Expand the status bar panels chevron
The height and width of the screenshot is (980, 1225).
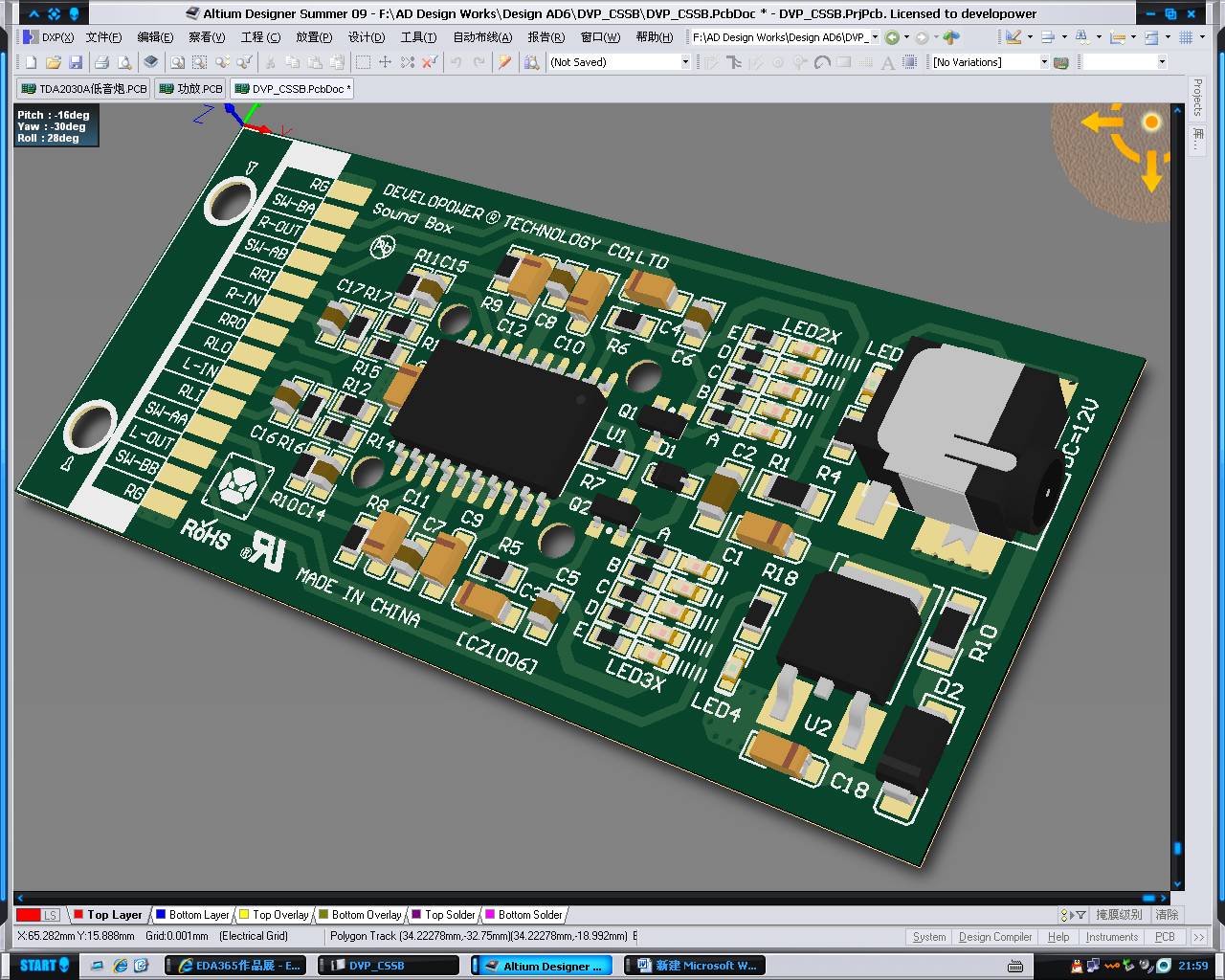pos(1198,938)
